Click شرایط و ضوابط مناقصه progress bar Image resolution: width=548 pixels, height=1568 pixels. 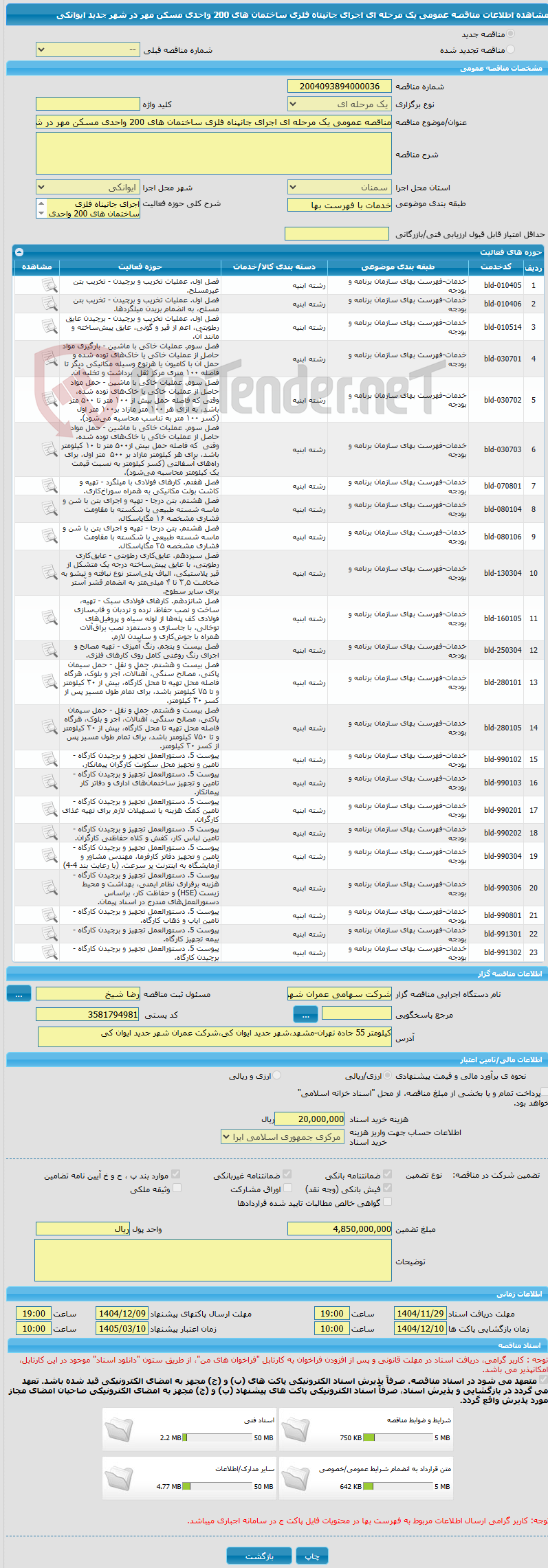click(x=398, y=1437)
